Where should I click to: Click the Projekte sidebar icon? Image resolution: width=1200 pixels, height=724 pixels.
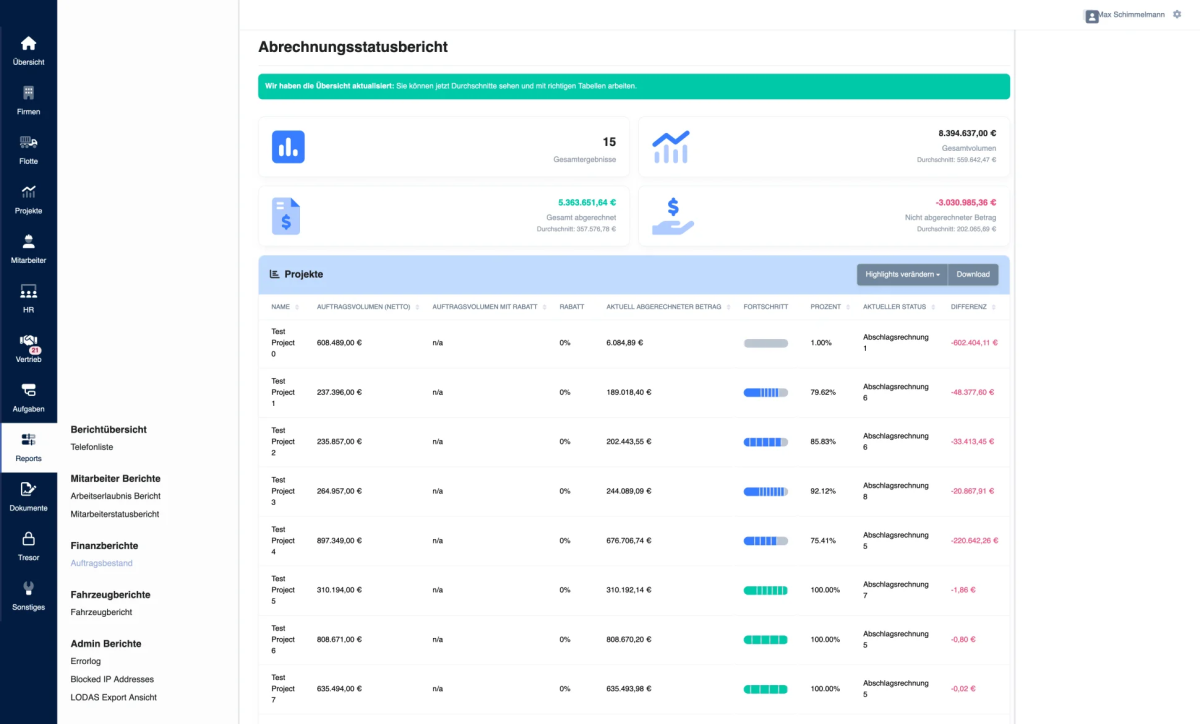(x=28, y=193)
